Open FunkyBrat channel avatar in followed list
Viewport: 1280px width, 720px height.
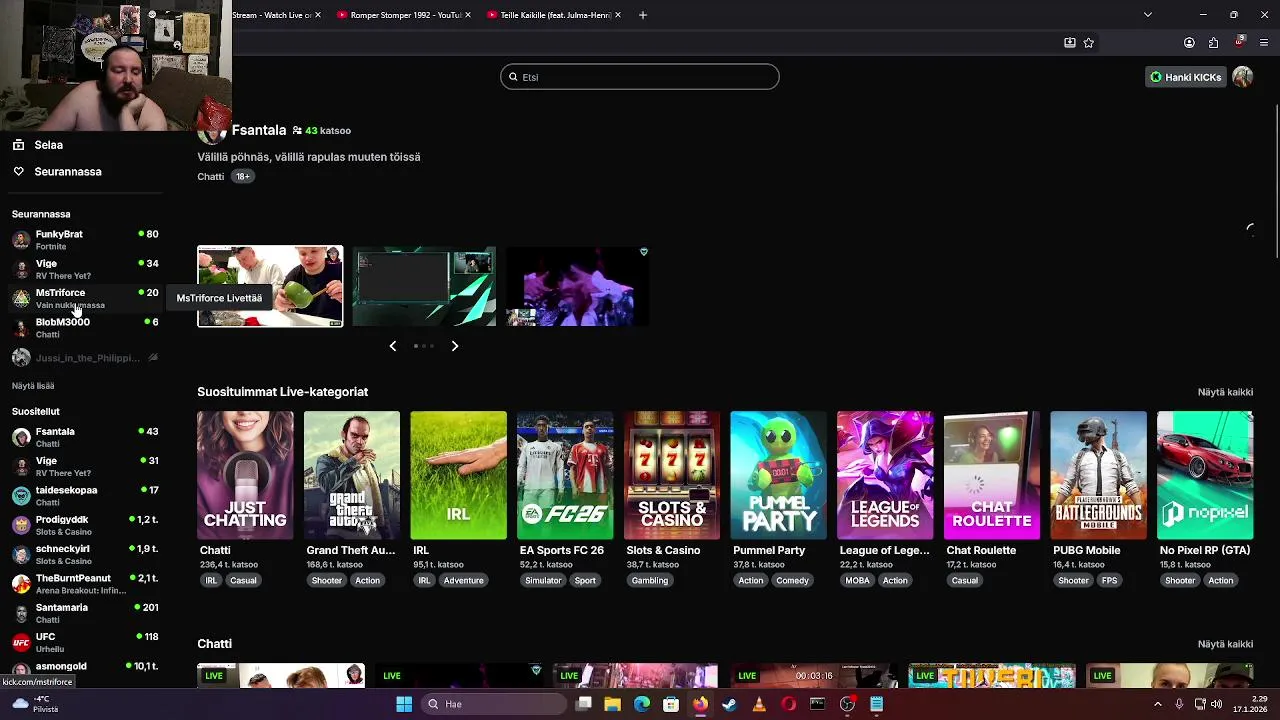(x=21, y=240)
